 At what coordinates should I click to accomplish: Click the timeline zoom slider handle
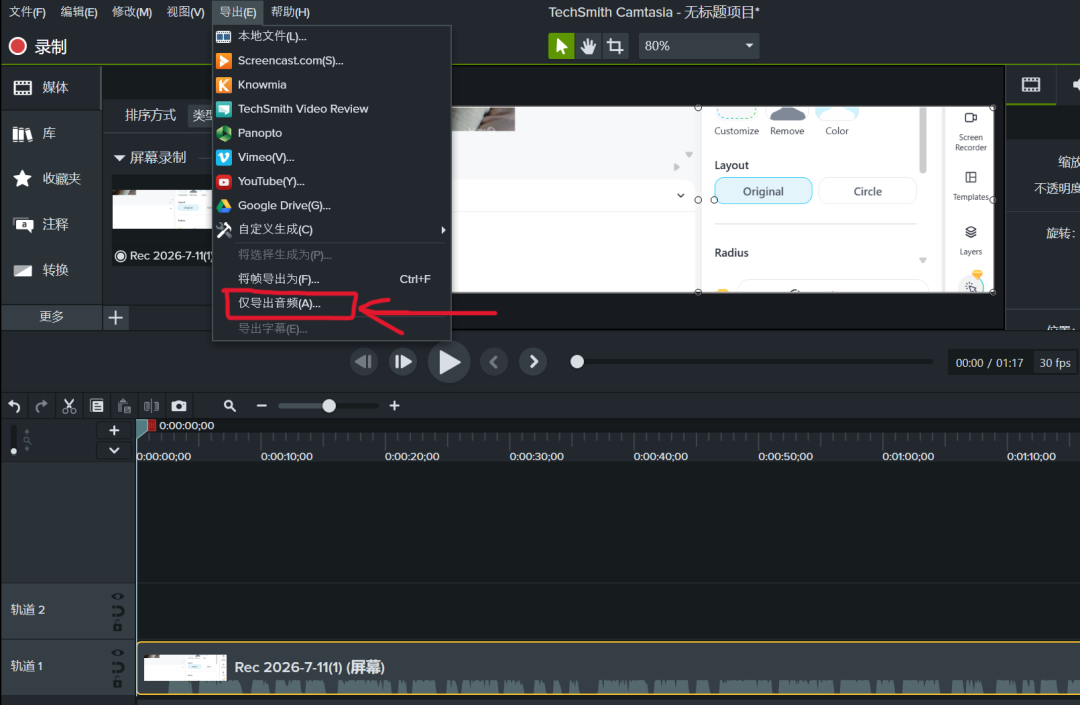click(329, 406)
